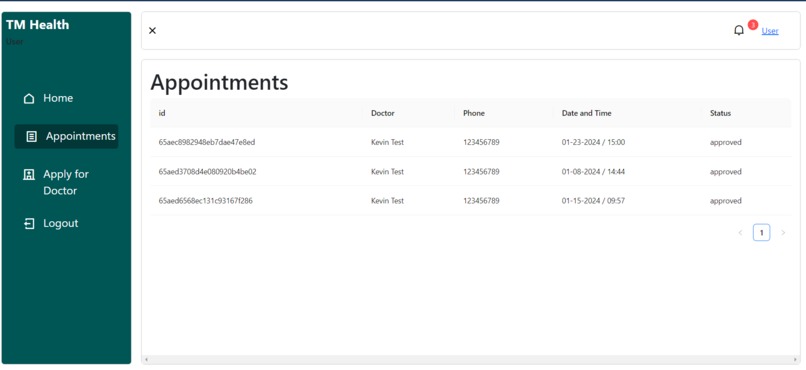Image resolution: width=806 pixels, height=370 pixels.
Task: Select page 1 in pagination
Action: coord(761,233)
